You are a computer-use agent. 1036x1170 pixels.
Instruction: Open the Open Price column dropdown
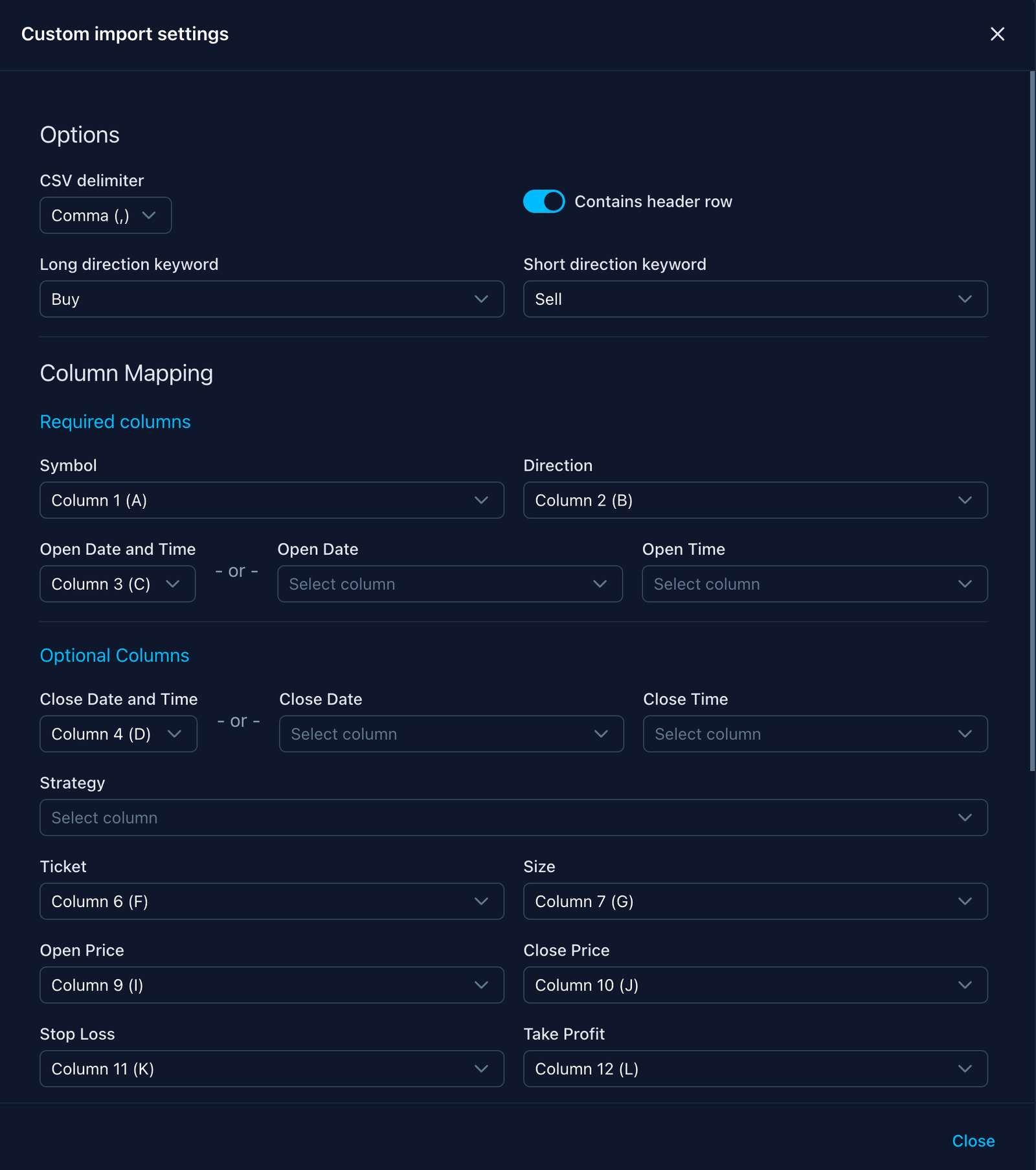(271, 985)
